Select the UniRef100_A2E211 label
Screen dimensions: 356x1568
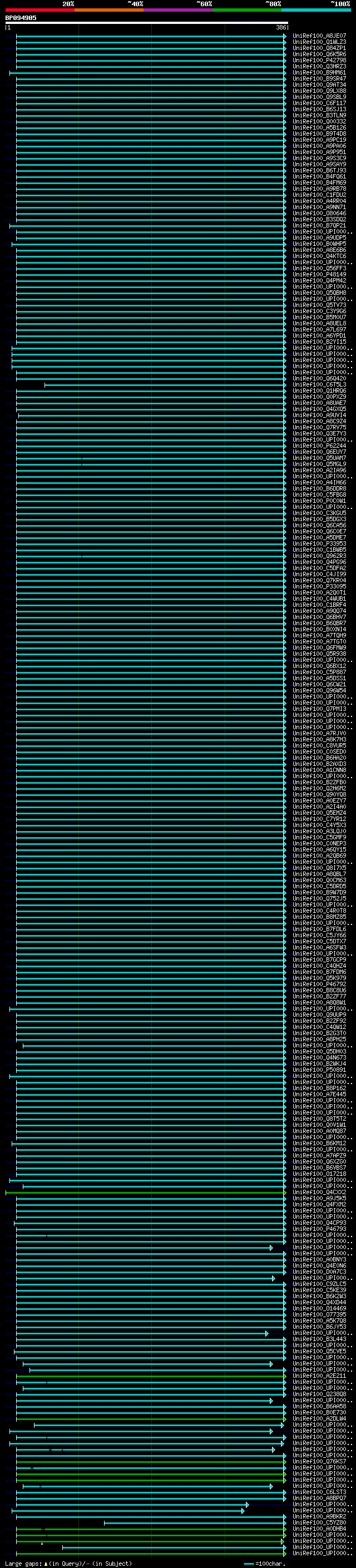[x=319, y=1375]
